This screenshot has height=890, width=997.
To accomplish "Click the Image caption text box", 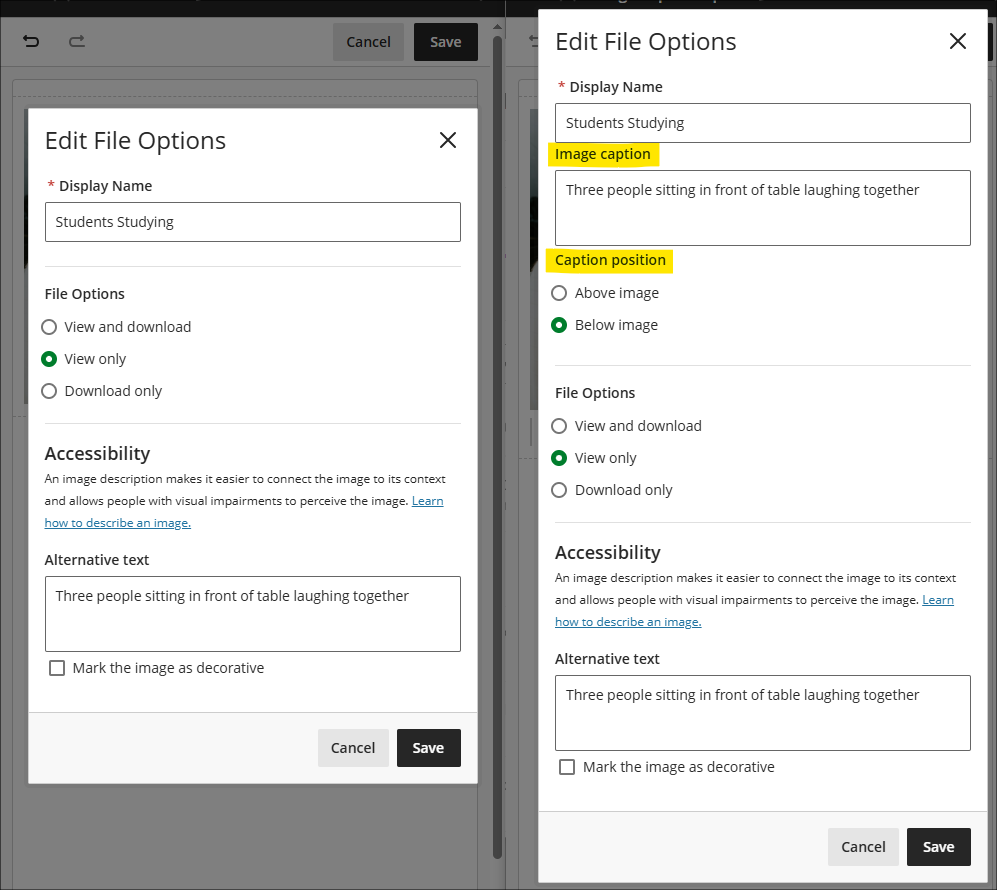I will [762, 208].
